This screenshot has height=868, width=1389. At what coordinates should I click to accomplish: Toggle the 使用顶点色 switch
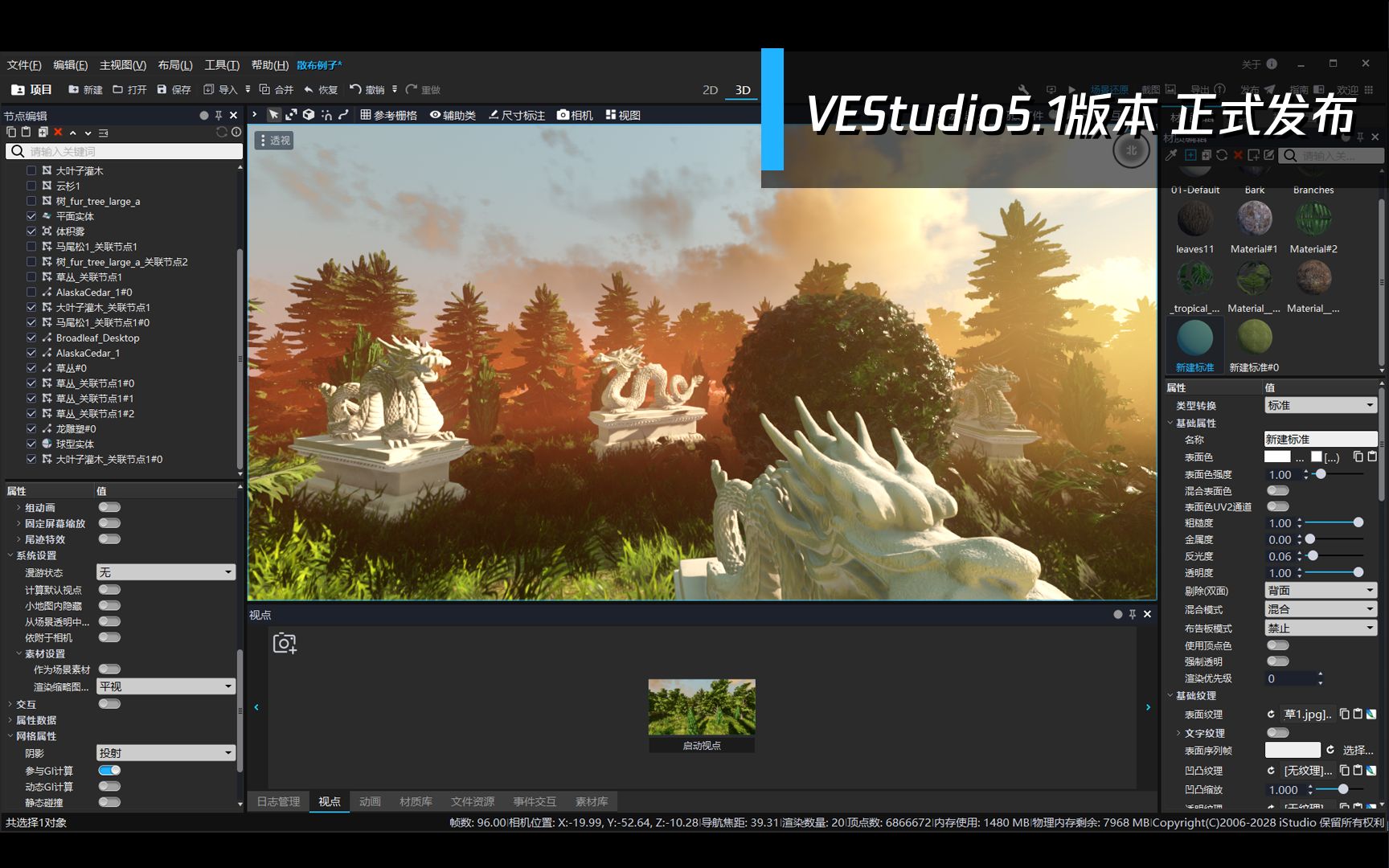click(1277, 645)
